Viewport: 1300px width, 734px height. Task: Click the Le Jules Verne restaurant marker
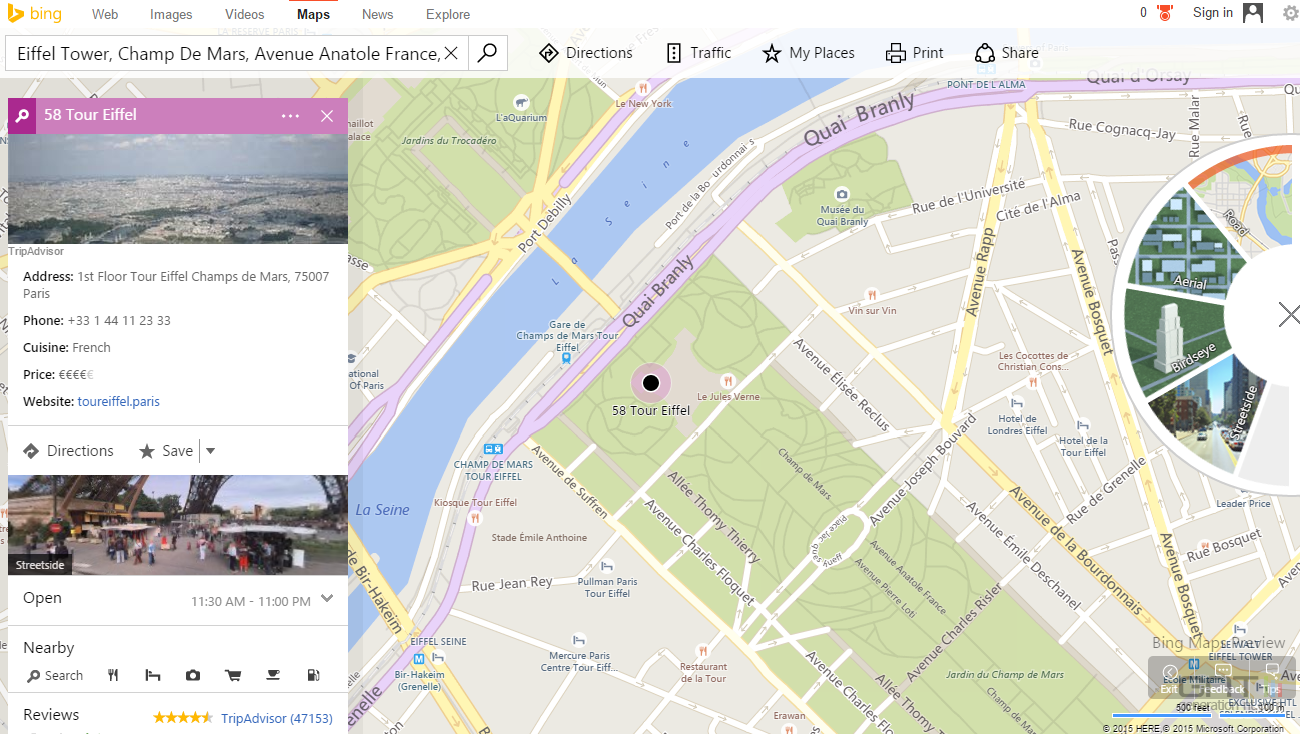tap(728, 380)
